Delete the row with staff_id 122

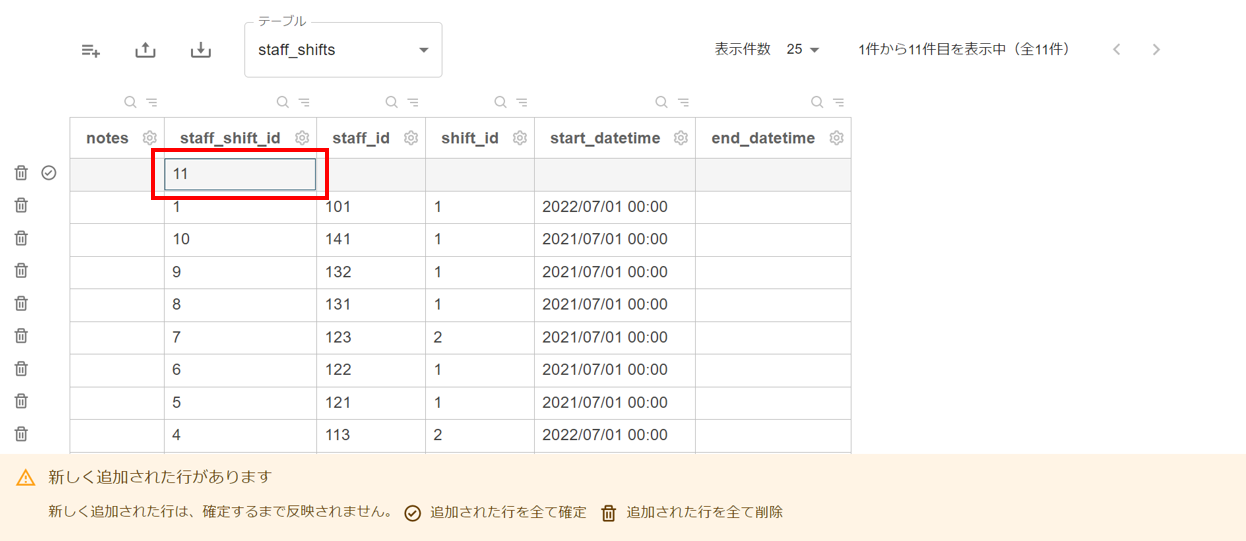pyautogui.click(x=21, y=368)
